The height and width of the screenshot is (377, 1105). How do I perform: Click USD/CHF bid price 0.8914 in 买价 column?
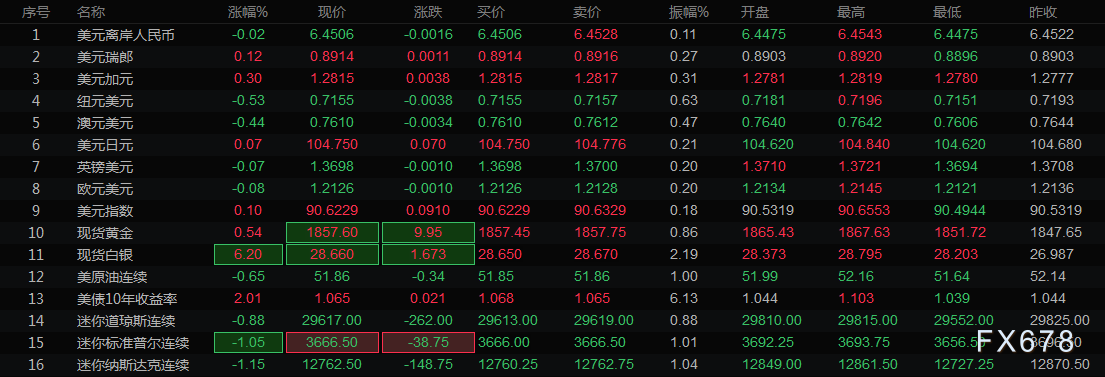pos(500,57)
